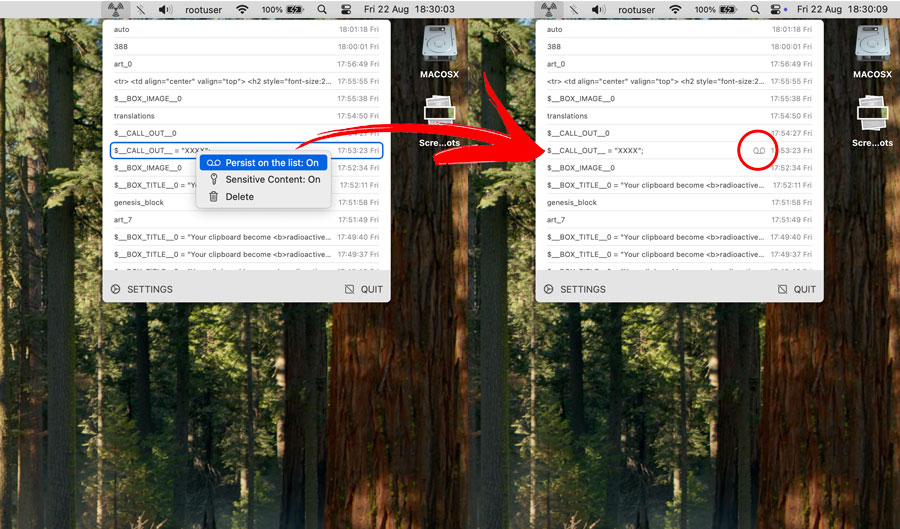The image size is (900, 529).
Task: Click the radioactive clipboard icon in left menu bar
Action: [x=114, y=9]
